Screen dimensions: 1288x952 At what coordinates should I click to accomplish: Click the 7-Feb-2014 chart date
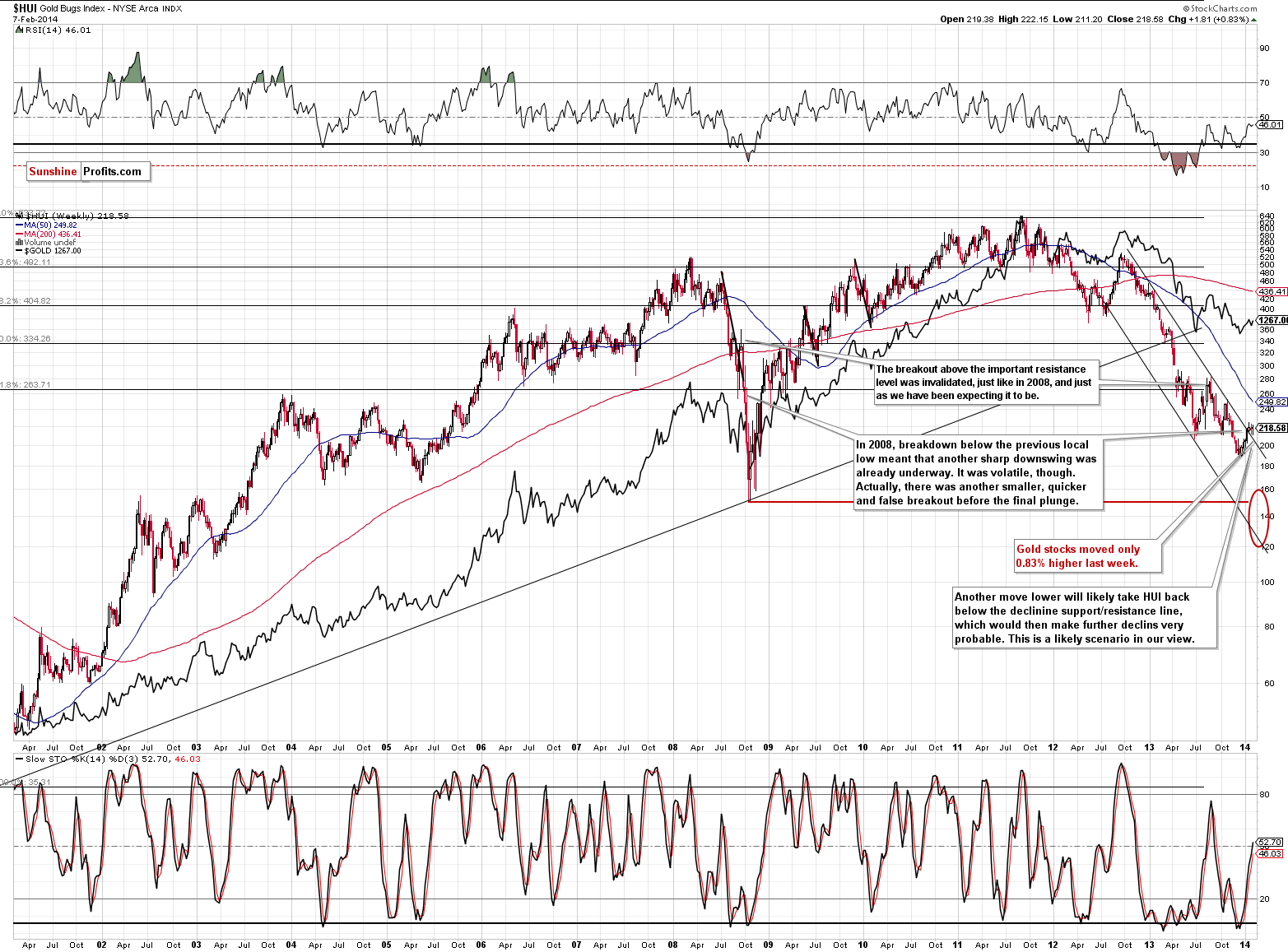coord(35,19)
